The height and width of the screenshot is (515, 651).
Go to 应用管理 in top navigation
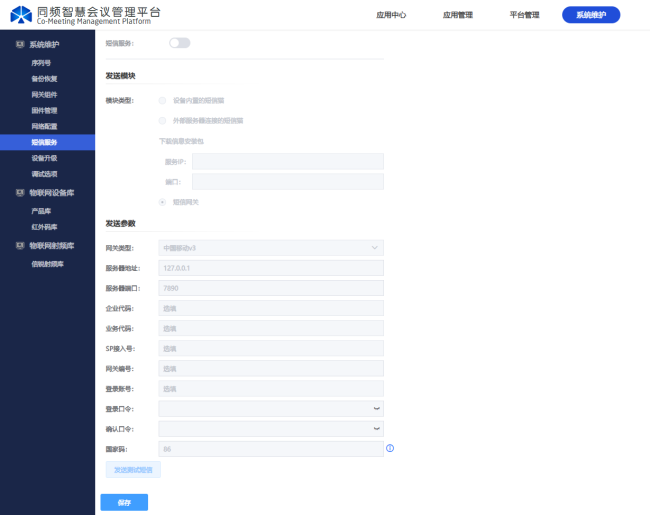(x=458, y=15)
